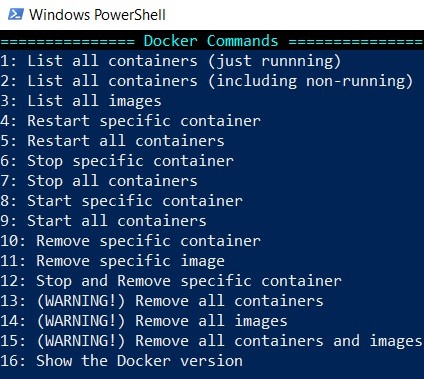424x379 pixels.
Task: Click the Start specific container line
Action: coord(121,201)
